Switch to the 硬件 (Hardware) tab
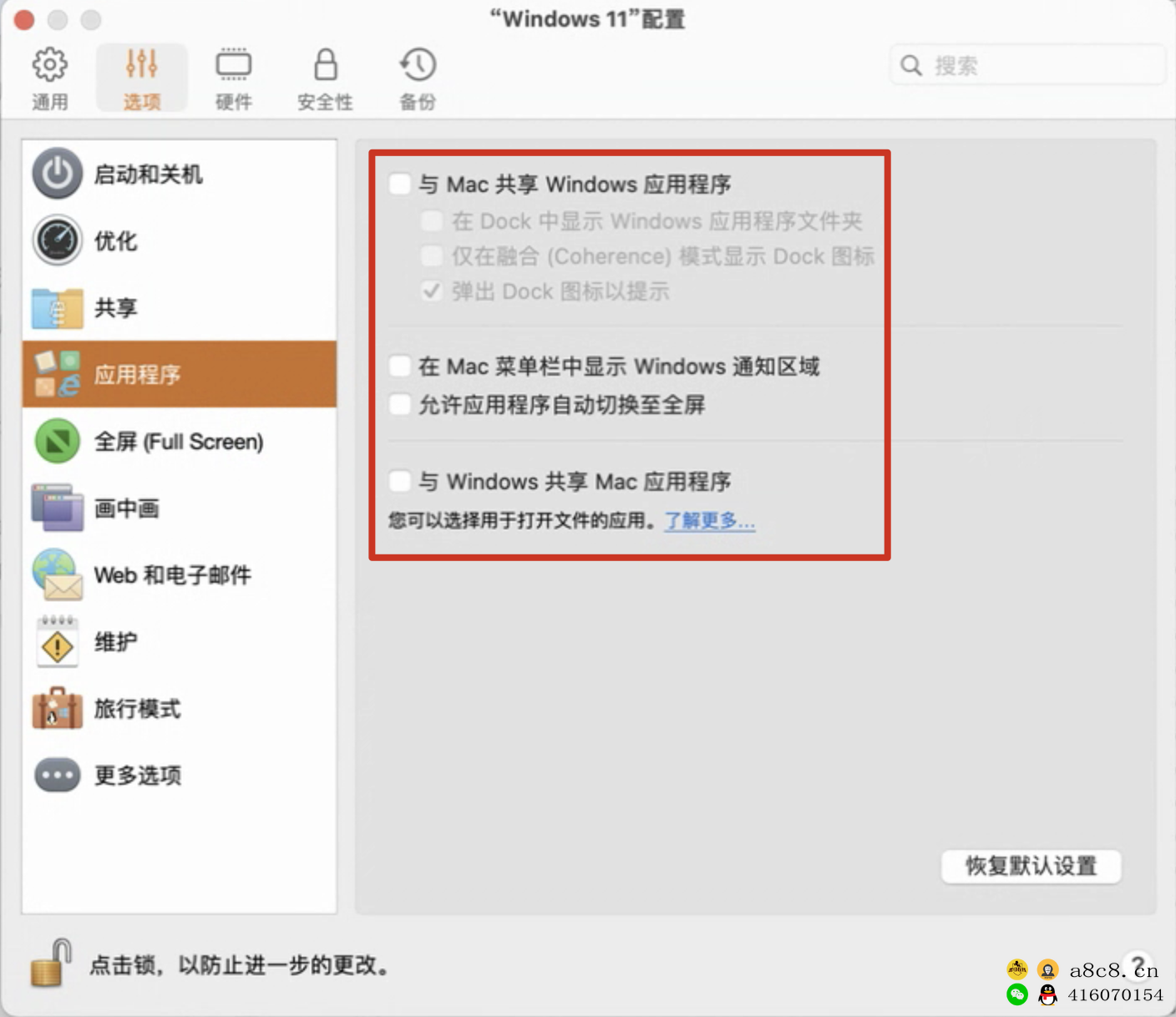 (234, 78)
